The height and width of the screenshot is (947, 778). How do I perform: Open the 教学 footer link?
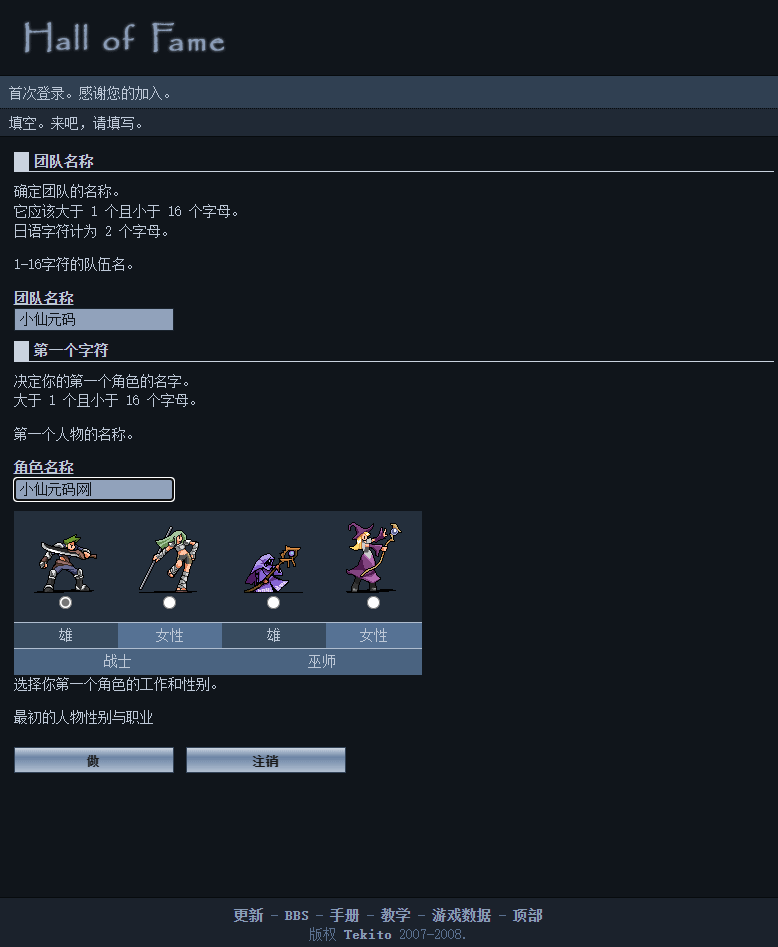(x=396, y=915)
